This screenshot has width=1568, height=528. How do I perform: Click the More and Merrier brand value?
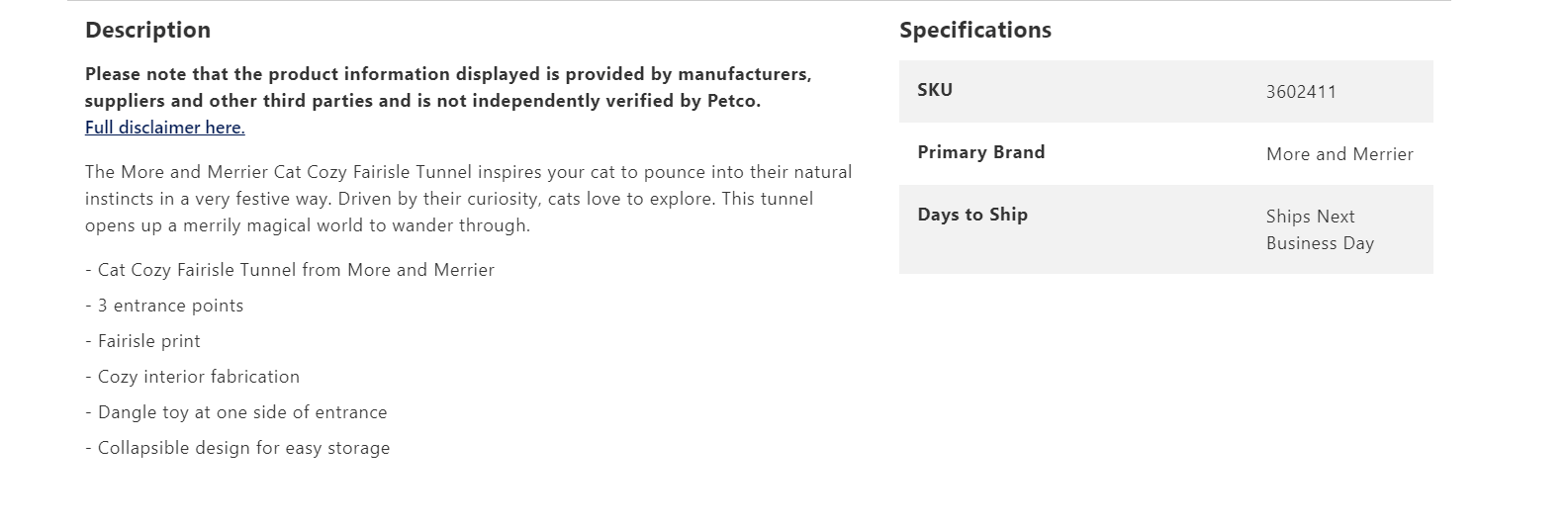point(1338,154)
